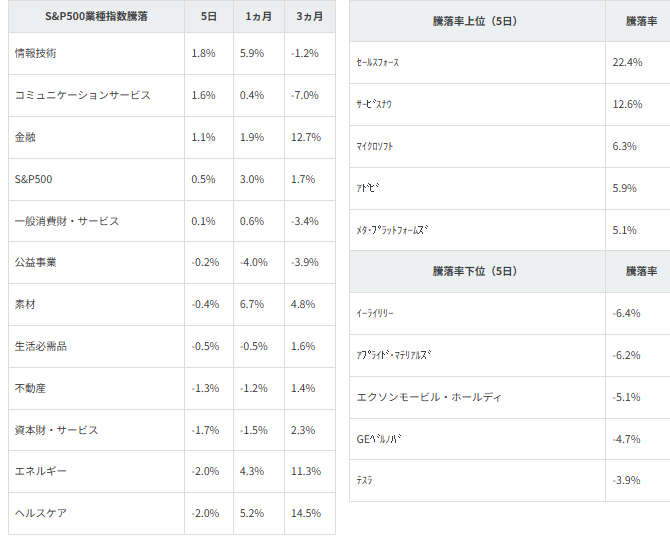Click the 騰落率下位（5日）table header

(x=475, y=271)
